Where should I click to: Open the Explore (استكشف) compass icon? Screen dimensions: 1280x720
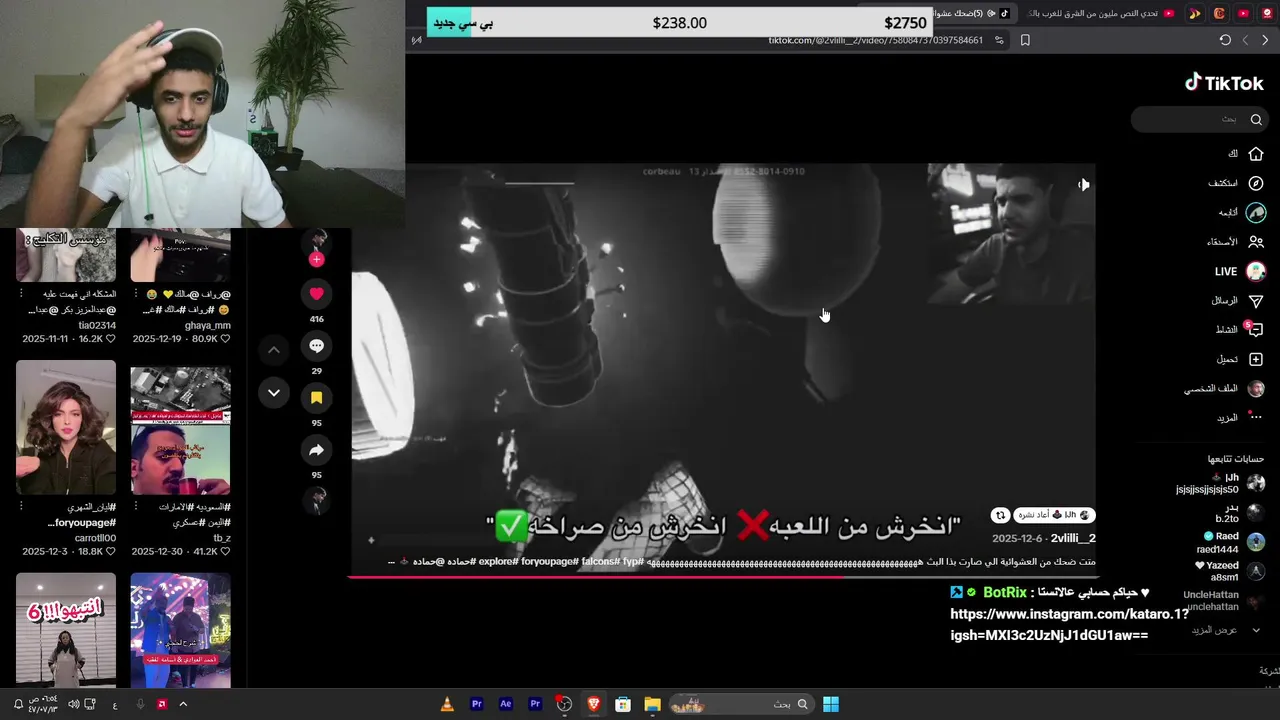(x=1256, y=183)
